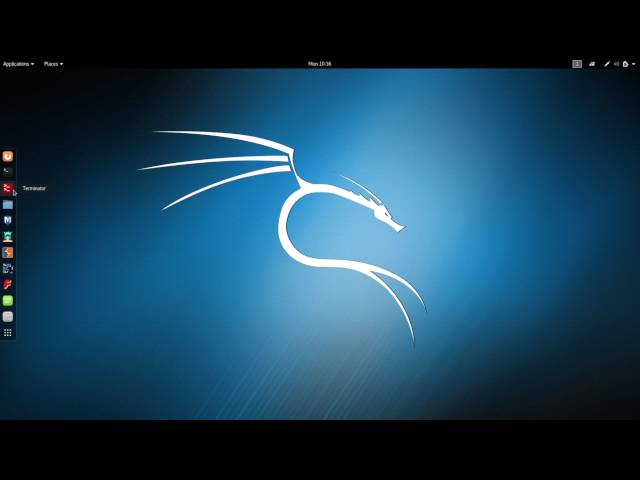Open the Files folder icon in the dock
Image resolution: width=640 pixels, height=480 pixels.
pyautogui.click(x=8, y=204)
